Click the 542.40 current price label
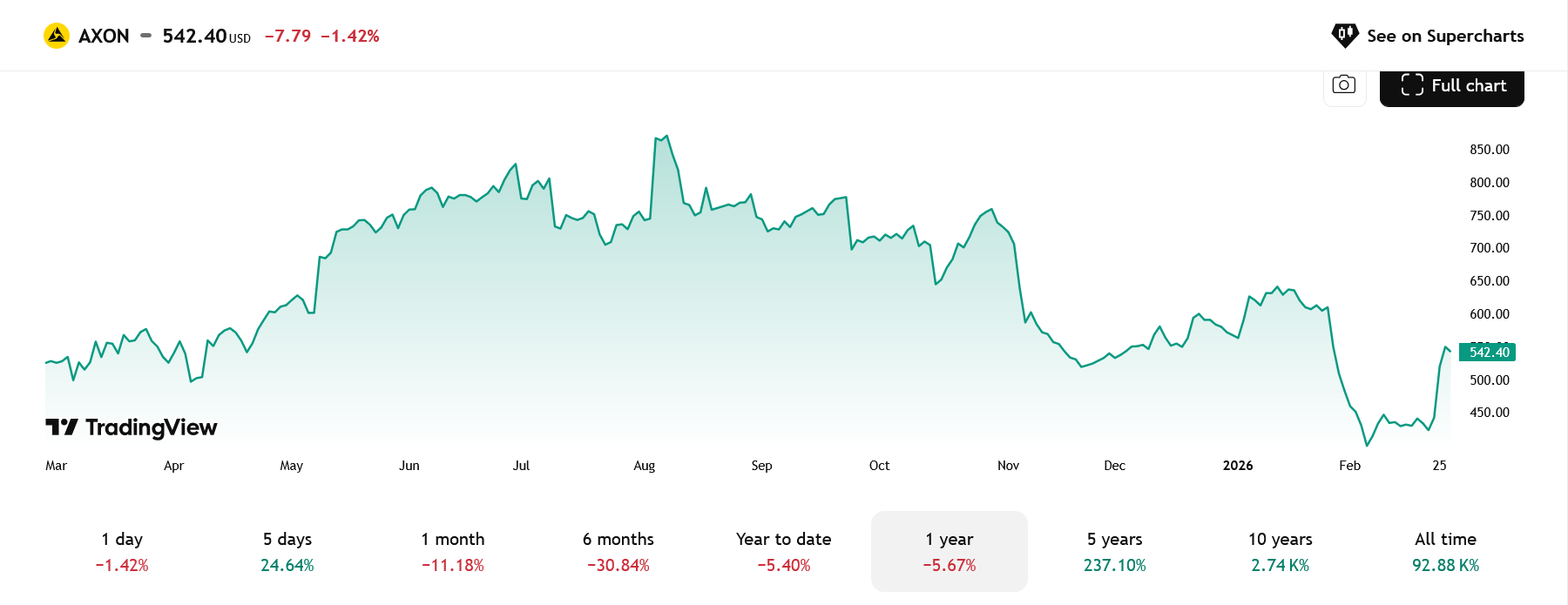 click(x=1488, y=353)
